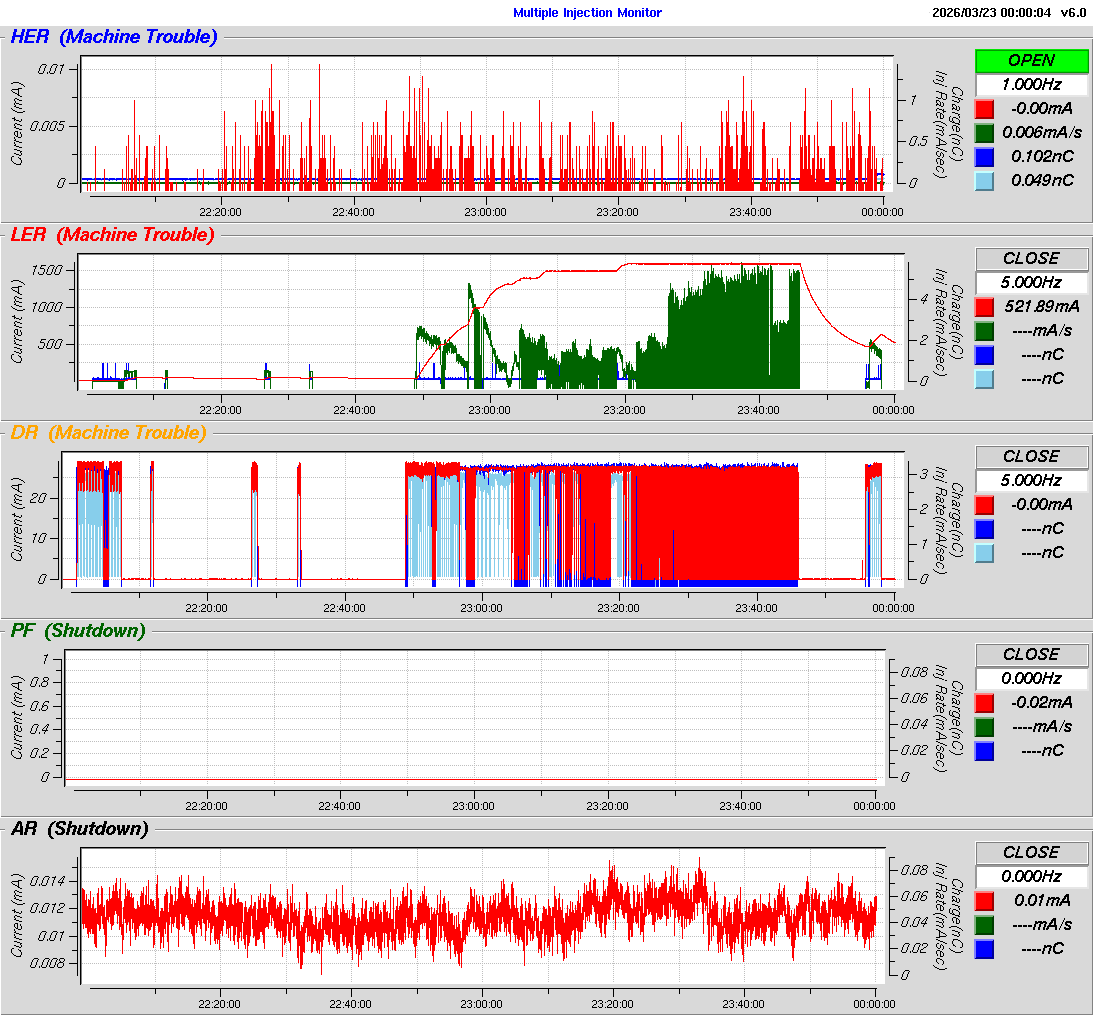The image size is (1093, 1015).
Task: Click the LER 5.000Hz frequency field
Action: (x=1031, y=283)
